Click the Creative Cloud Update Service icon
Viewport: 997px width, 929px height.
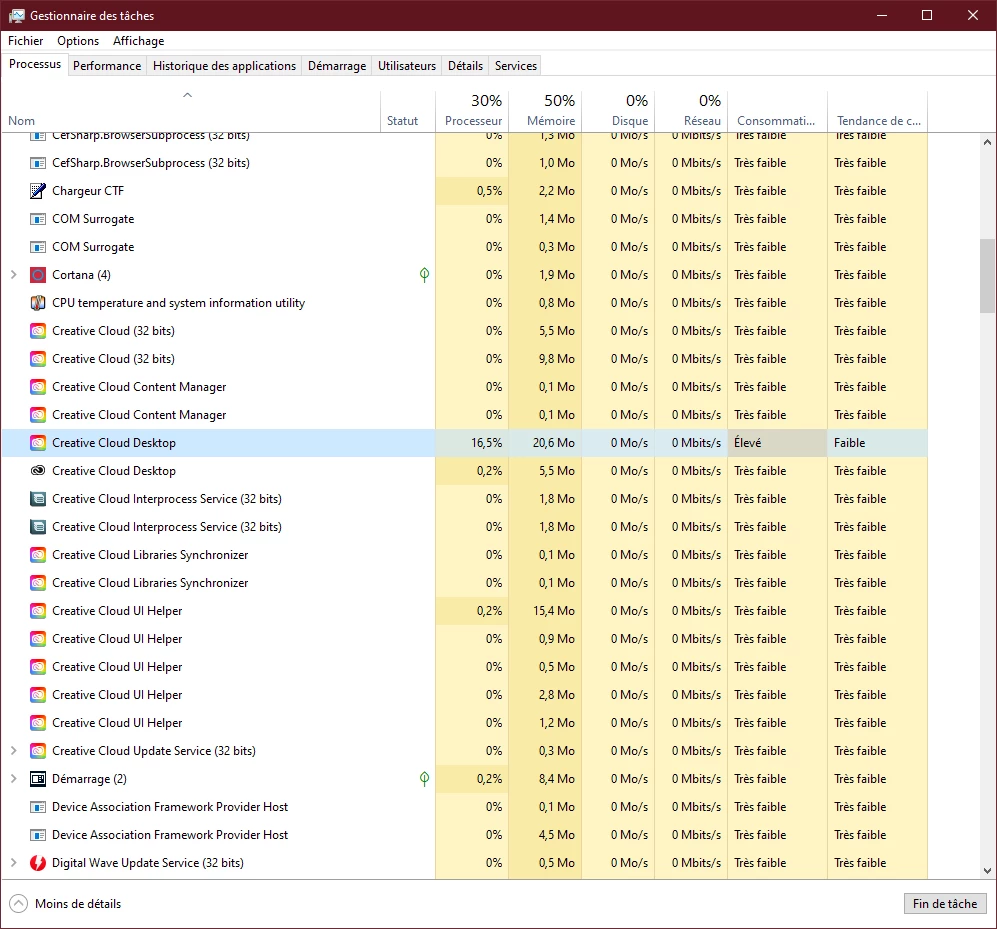pos(38,751)
